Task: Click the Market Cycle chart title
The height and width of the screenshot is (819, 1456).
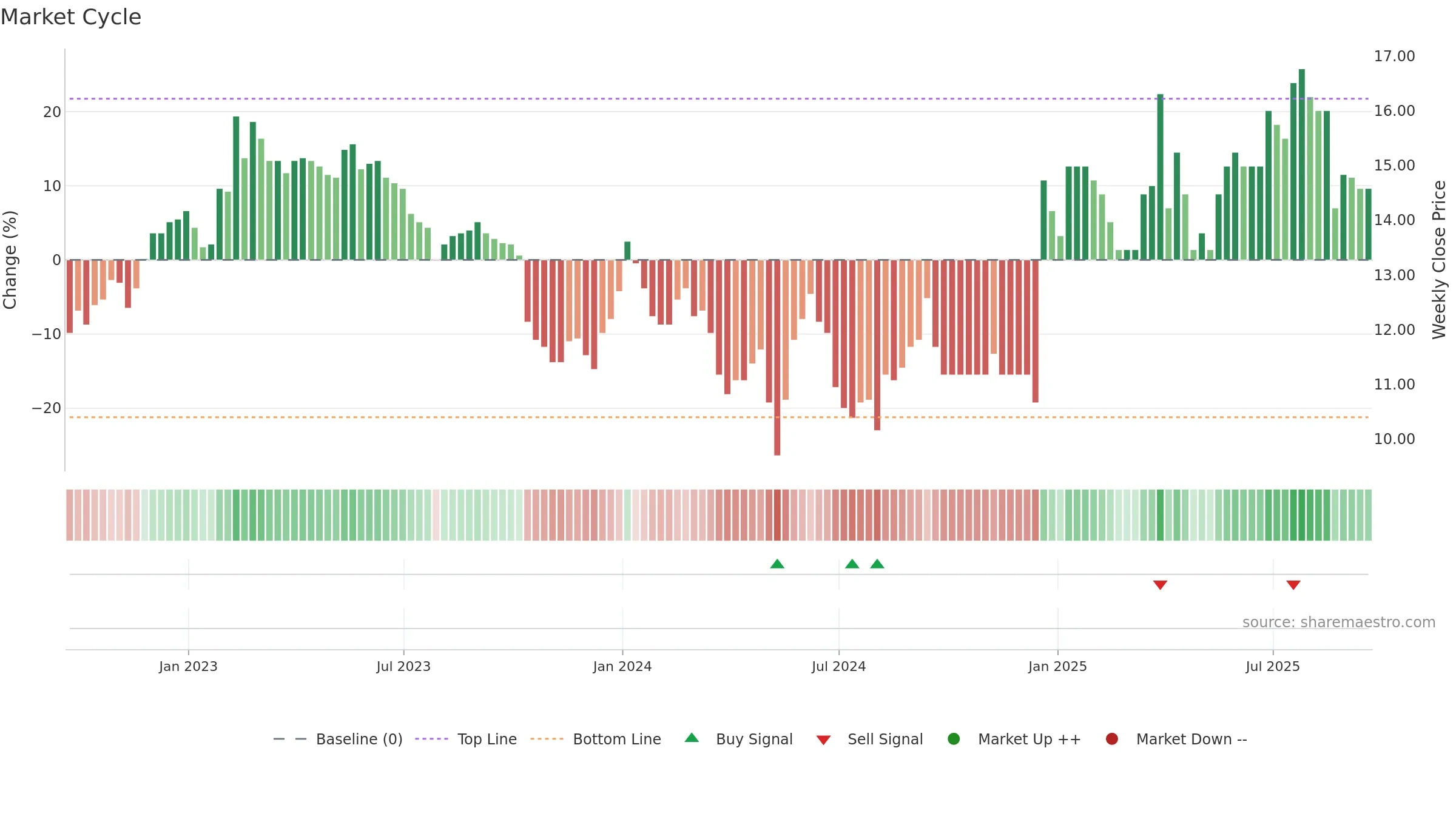Action: [x=71, y=17]
